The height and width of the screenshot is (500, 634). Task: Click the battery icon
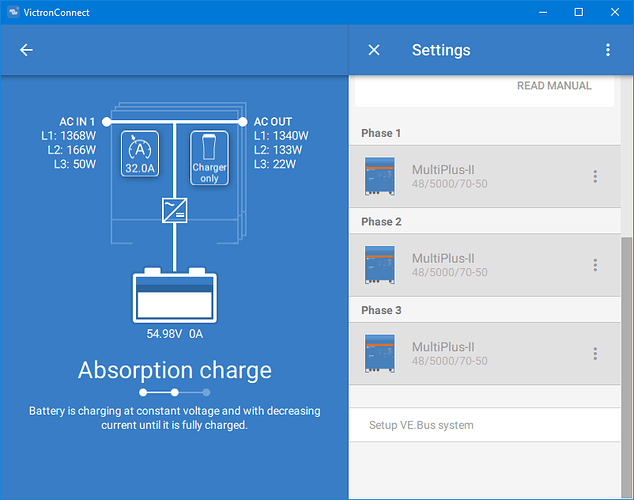[174, 295]
